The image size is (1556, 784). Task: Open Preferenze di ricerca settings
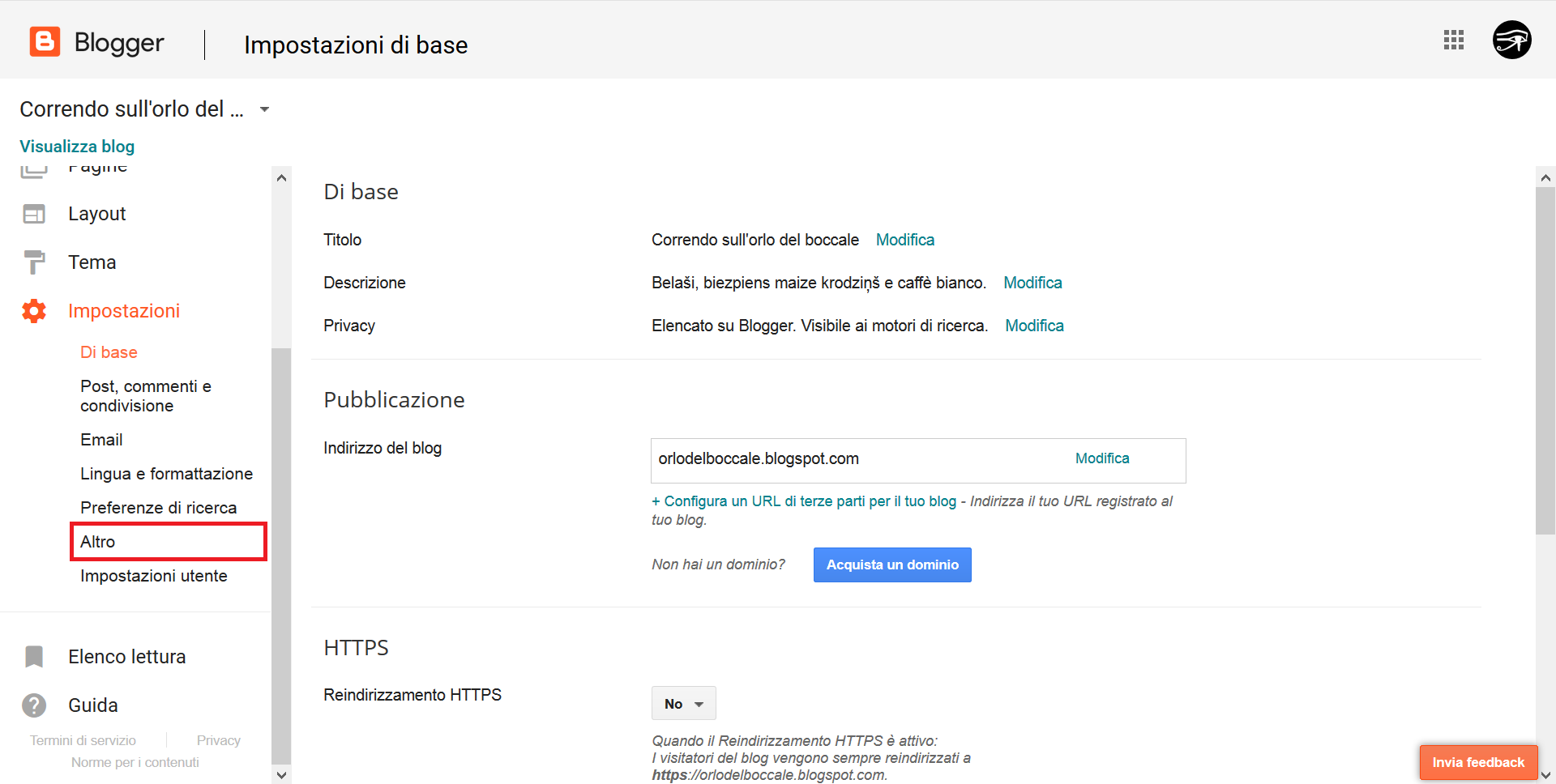click(x=159, y=508)
